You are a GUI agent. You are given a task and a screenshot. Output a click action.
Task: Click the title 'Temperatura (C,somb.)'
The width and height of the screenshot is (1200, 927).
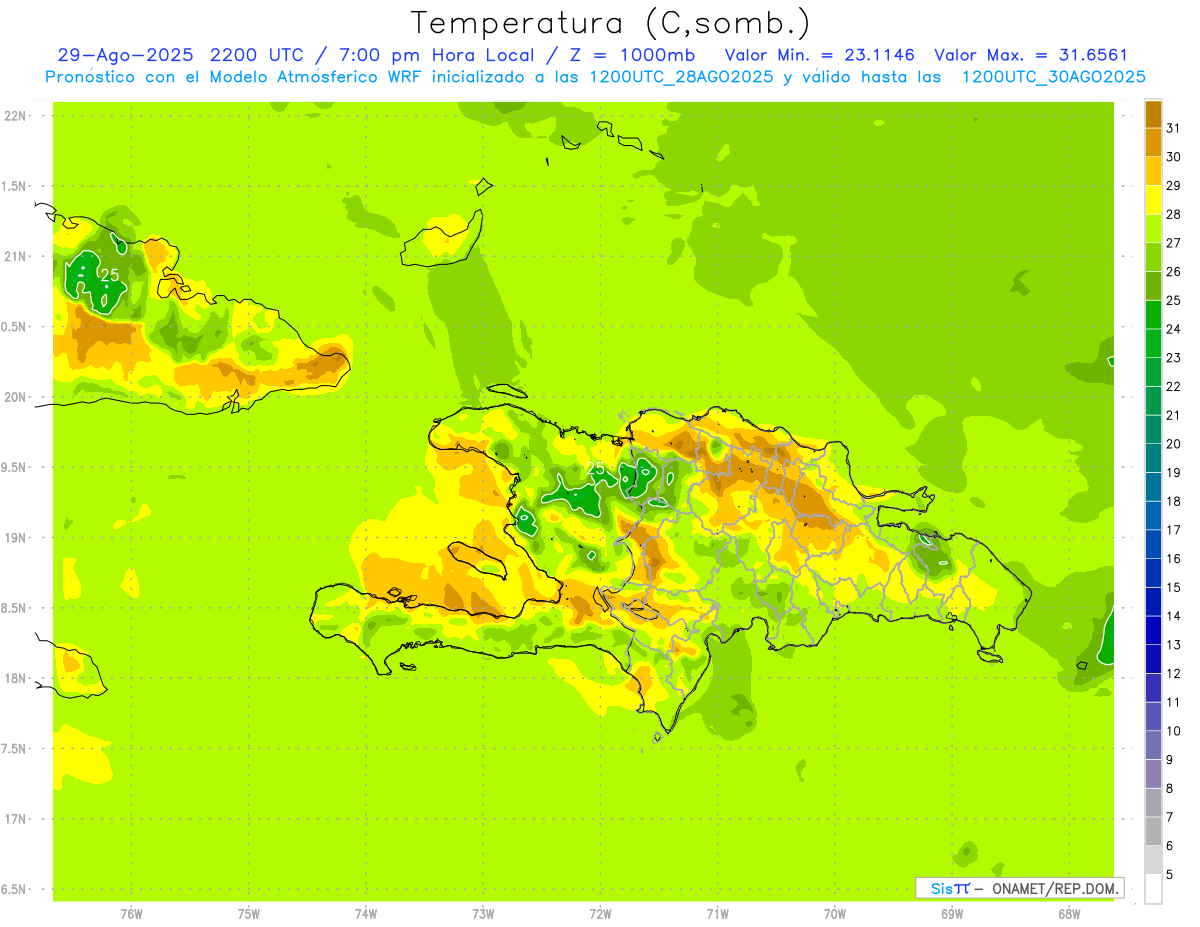[x=611, y=23]
